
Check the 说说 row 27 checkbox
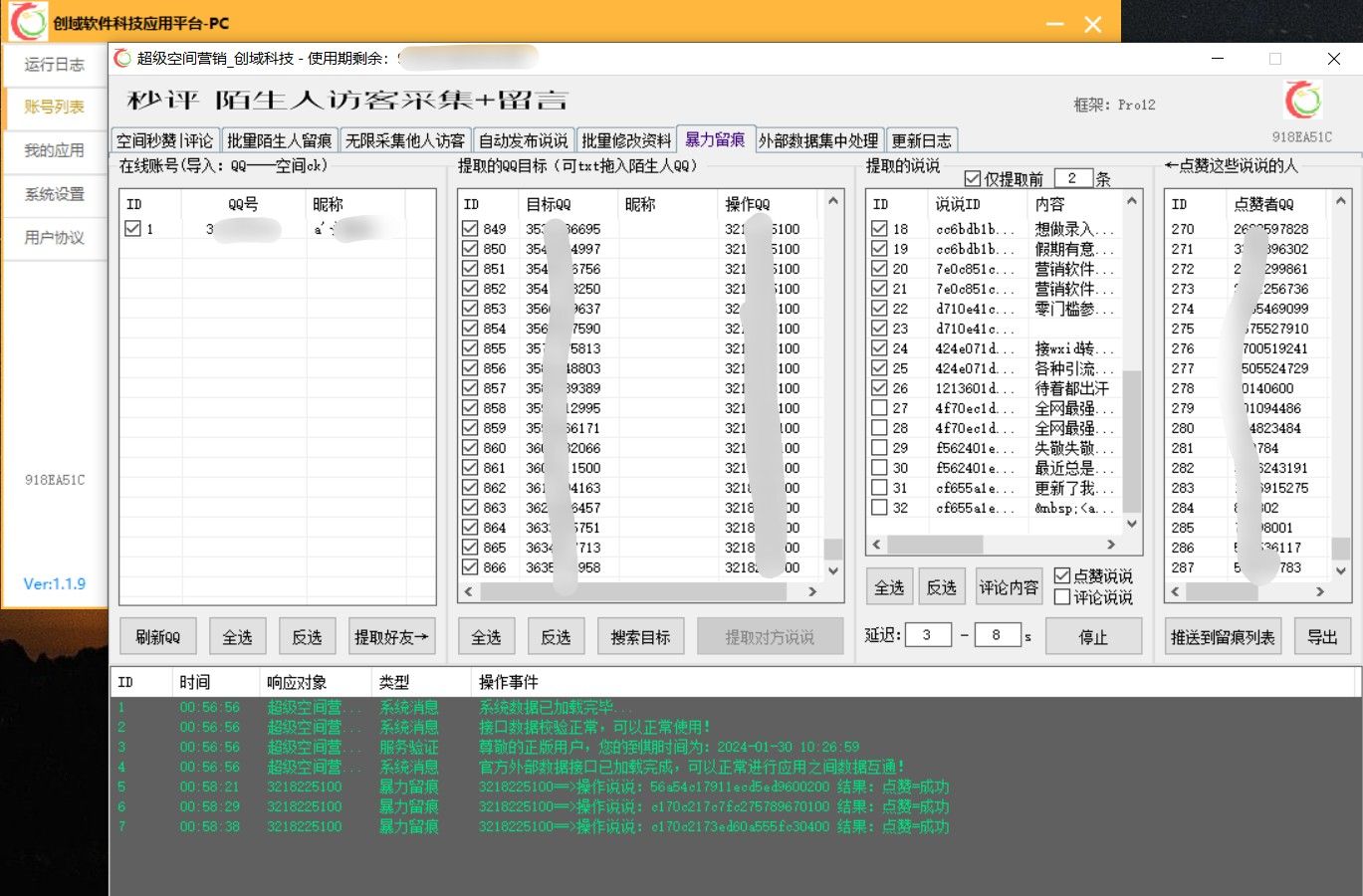879,408
